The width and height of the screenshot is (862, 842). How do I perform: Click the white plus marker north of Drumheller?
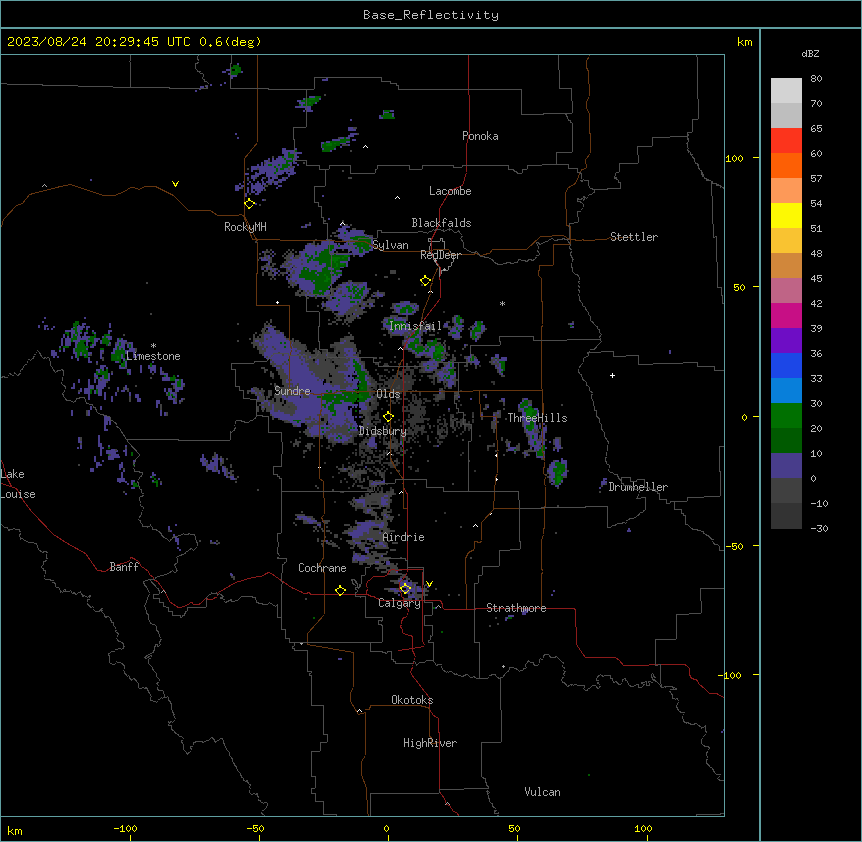[x=612, y=375]
